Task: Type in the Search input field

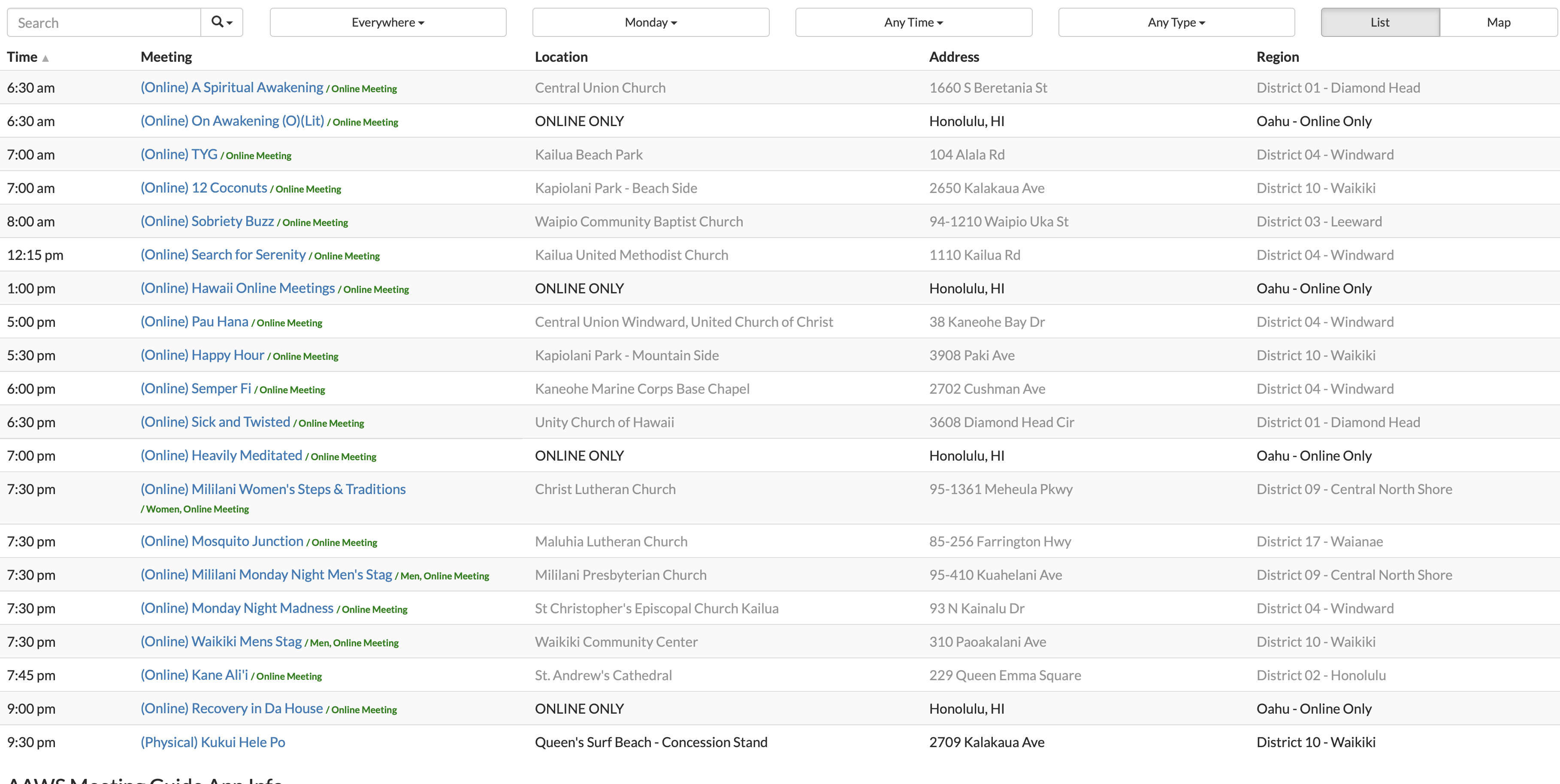Action: pos(104,22)
